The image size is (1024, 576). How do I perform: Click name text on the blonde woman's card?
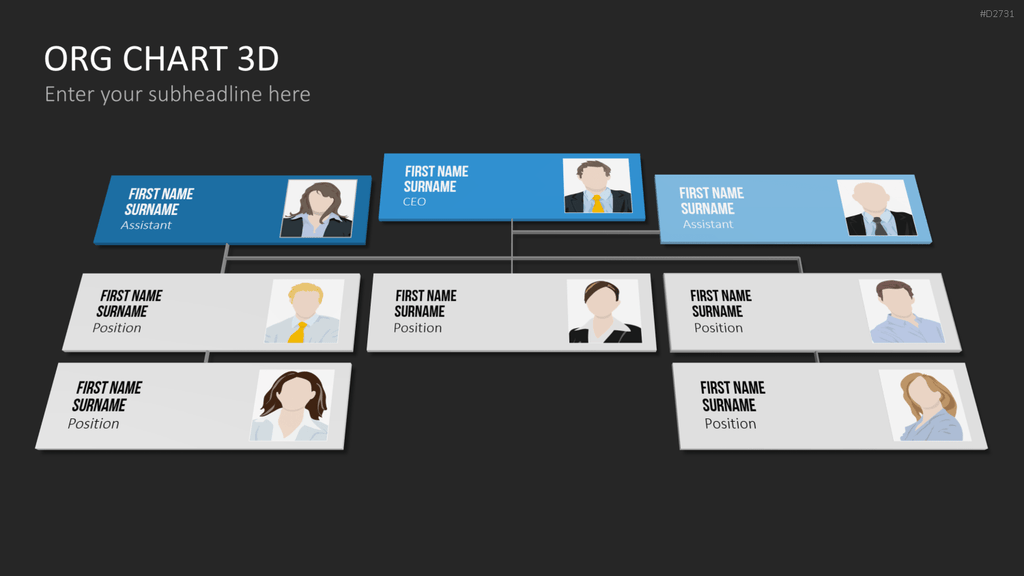(733, 396)
